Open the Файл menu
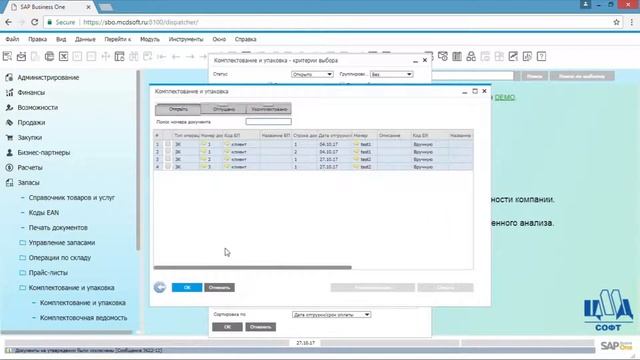The height and width of the screenshot is (360, 640). tap(12, 39)
